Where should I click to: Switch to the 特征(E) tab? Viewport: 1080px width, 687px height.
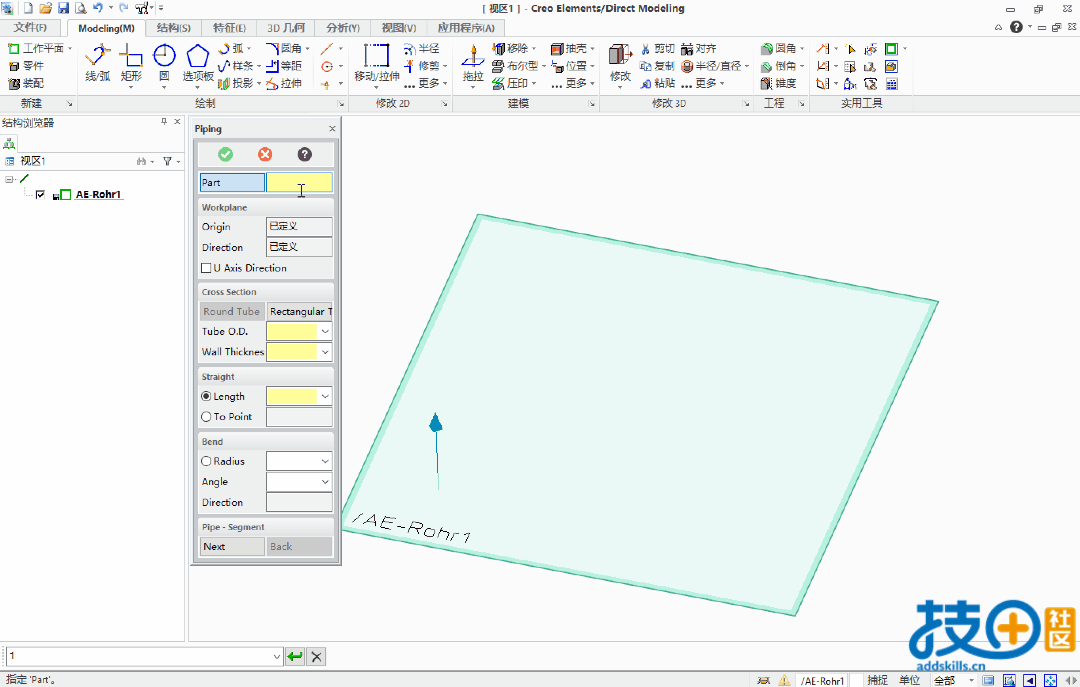(229, 28)
